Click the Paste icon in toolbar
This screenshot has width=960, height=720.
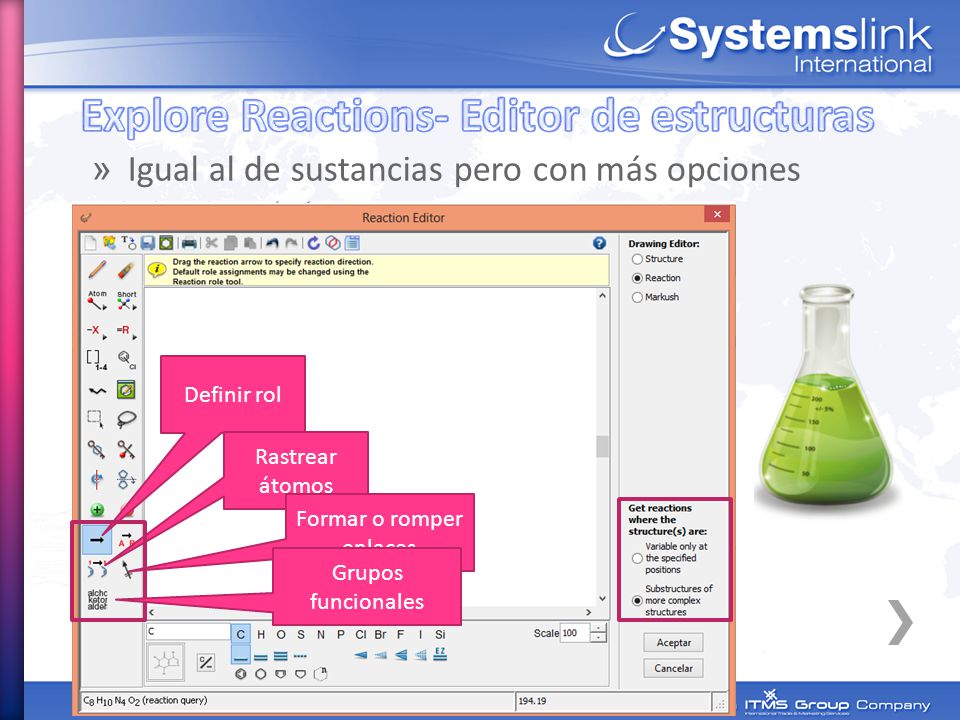tap(250, 243)
